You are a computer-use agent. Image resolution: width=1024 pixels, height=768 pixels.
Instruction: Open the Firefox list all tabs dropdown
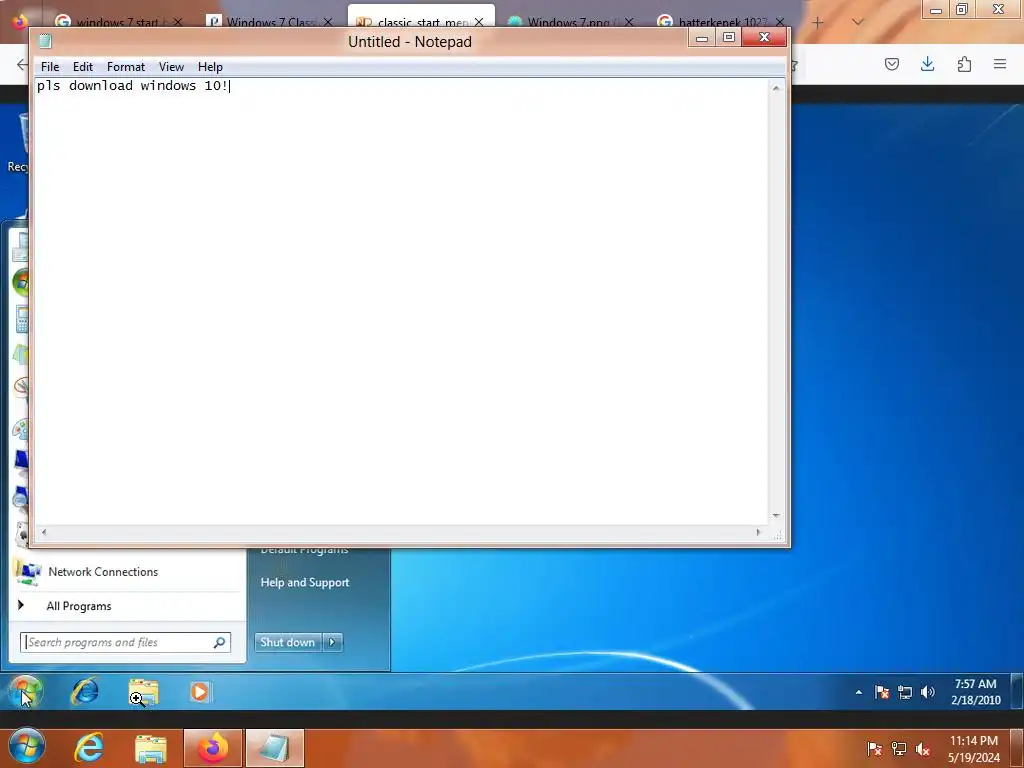pos(858,22)
